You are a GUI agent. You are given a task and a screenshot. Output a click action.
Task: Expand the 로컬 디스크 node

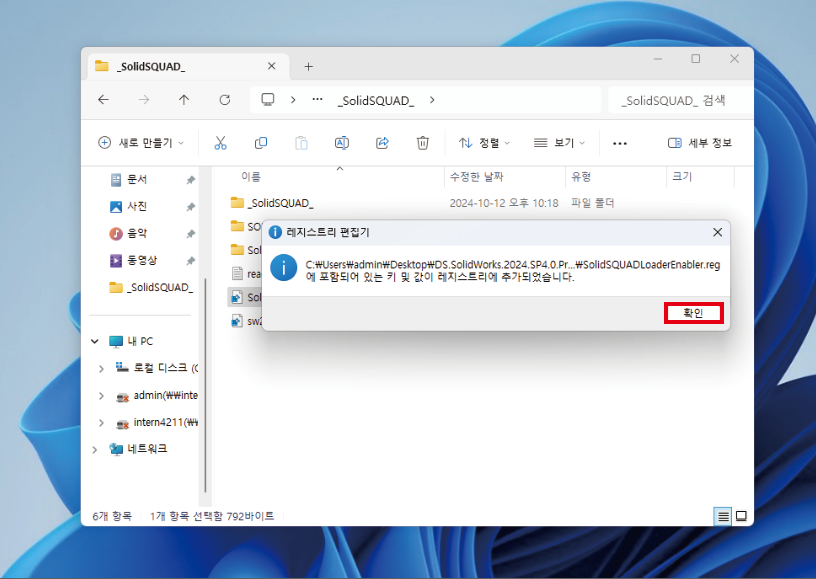point(101,368)
